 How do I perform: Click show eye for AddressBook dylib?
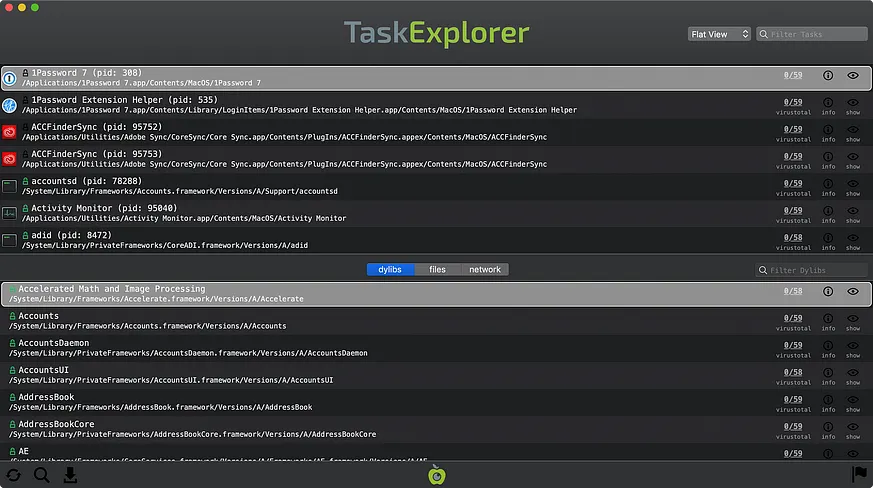[853, 399]
